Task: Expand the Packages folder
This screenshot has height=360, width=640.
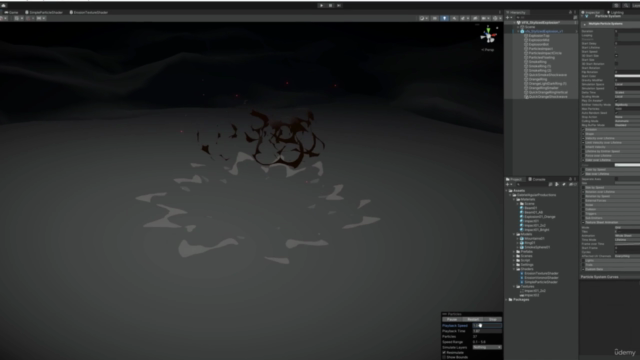Action: click(x=507, y=300)
